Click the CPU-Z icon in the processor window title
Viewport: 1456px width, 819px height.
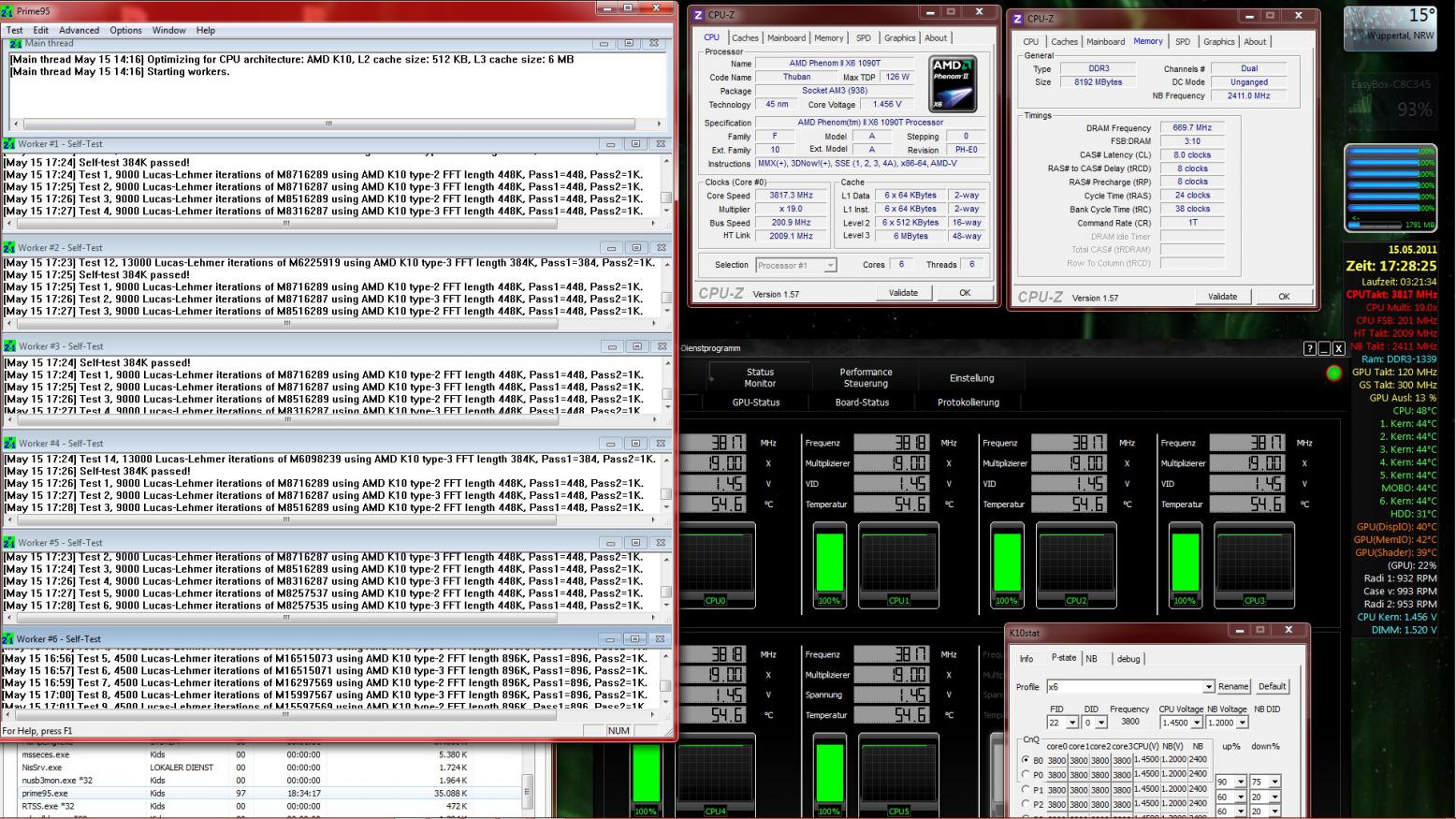coord(698,15)
